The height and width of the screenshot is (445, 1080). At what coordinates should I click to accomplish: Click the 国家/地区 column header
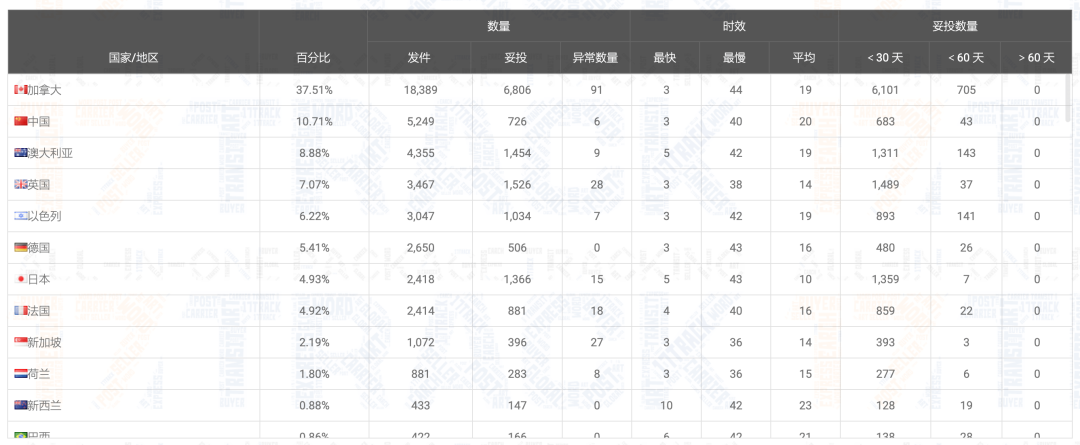(x=134, y=58)
